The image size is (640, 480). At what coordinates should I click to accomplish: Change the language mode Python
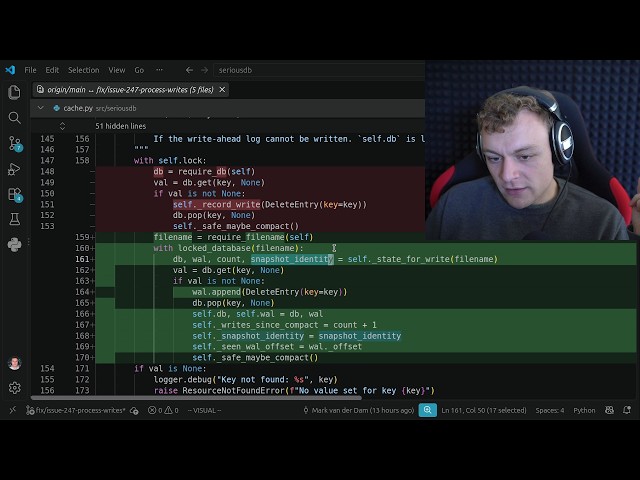point(584,410)
